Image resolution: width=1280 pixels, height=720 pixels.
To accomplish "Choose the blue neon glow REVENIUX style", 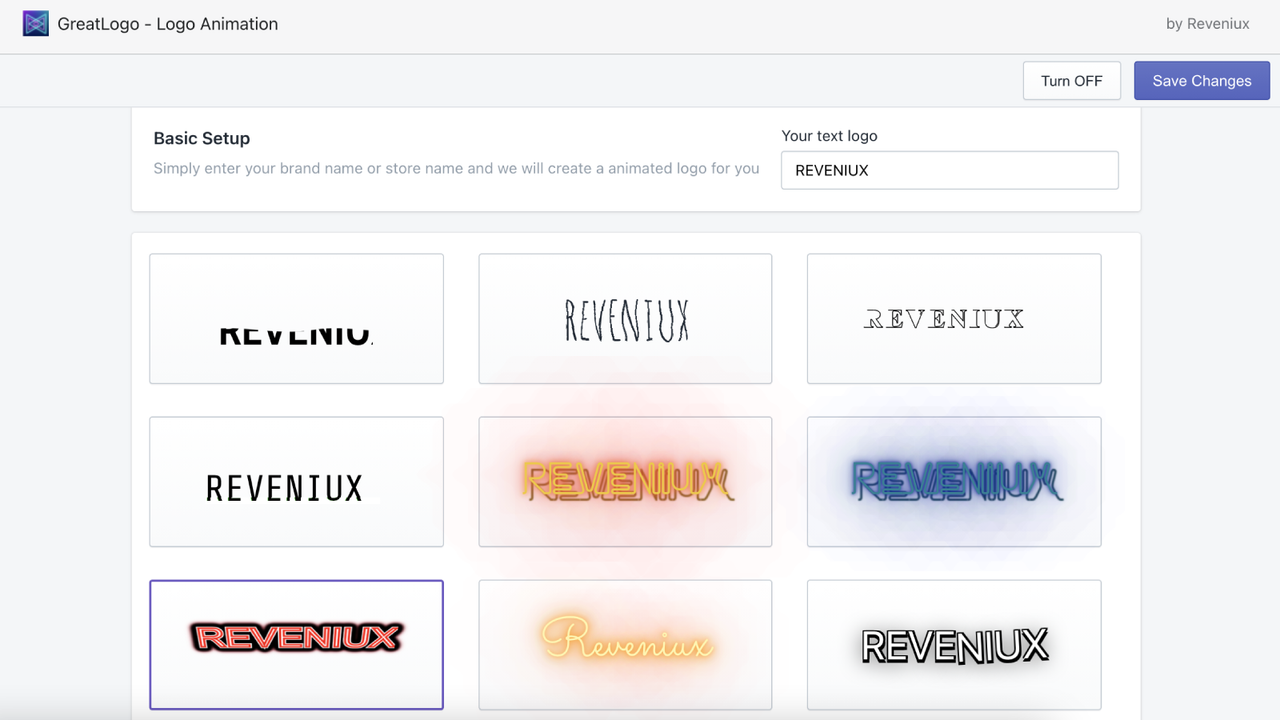I will tap(954, 482).
